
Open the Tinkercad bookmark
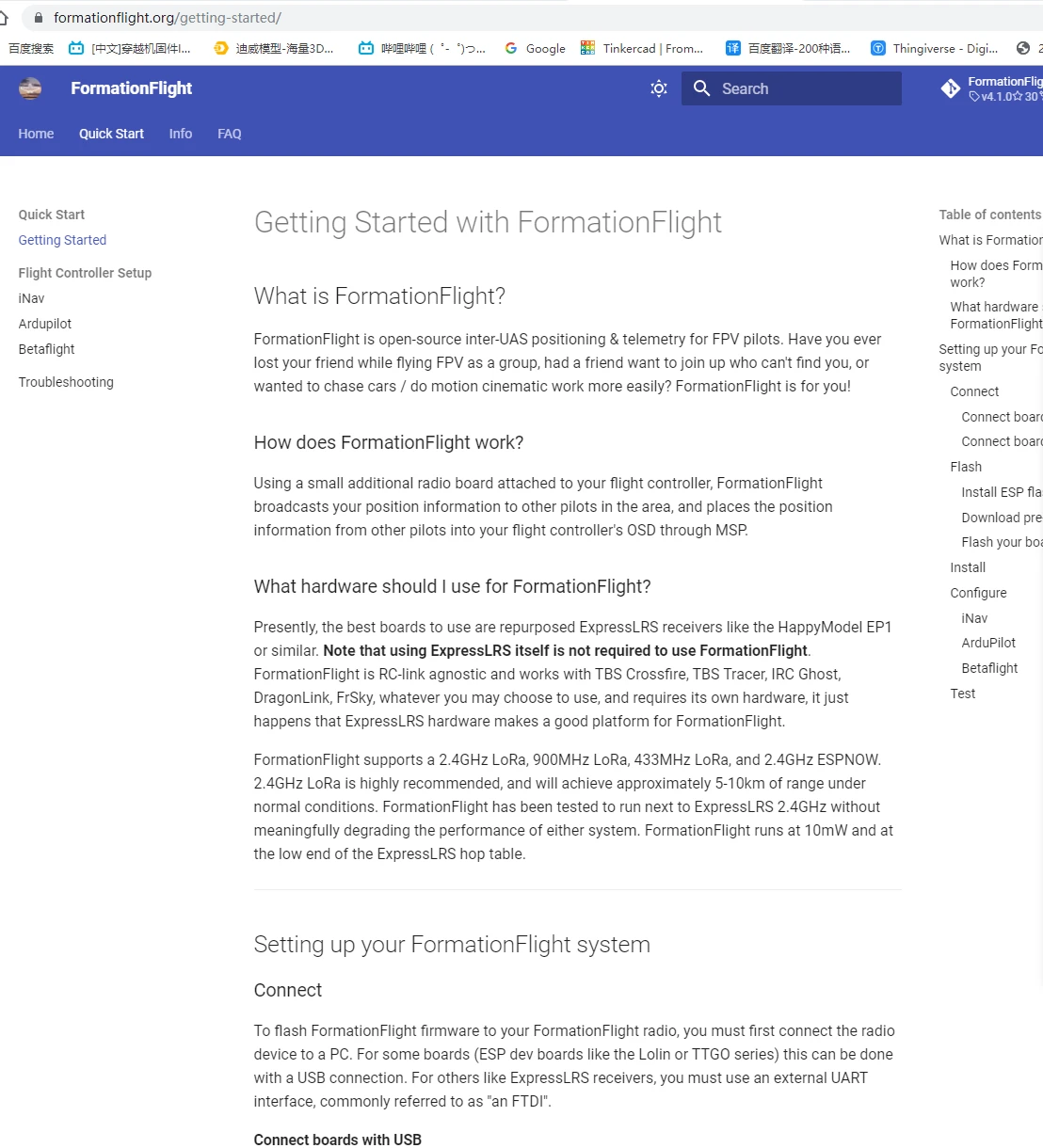click(642, 48)
